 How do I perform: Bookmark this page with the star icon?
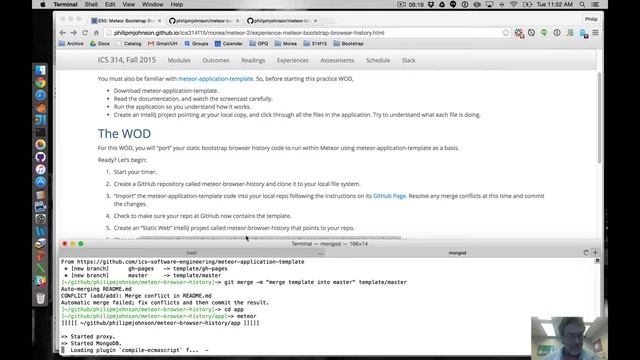[506, 33]
